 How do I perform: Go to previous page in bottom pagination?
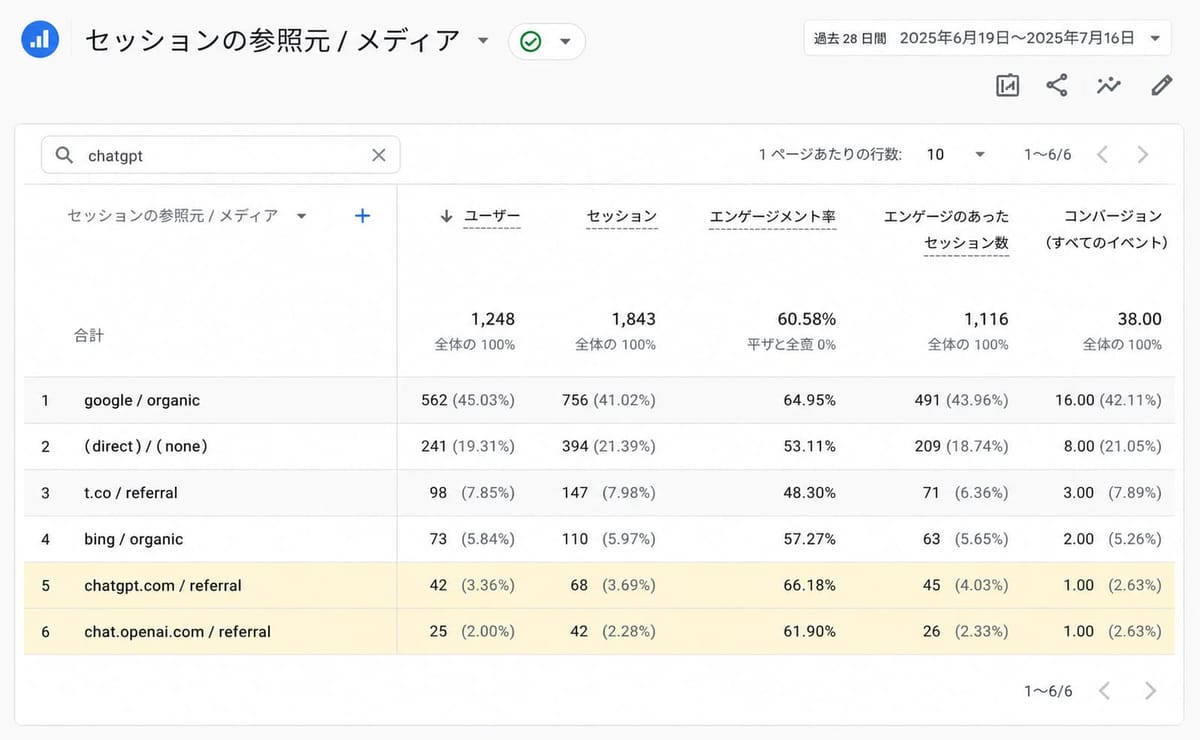(x=1105, y=691)
